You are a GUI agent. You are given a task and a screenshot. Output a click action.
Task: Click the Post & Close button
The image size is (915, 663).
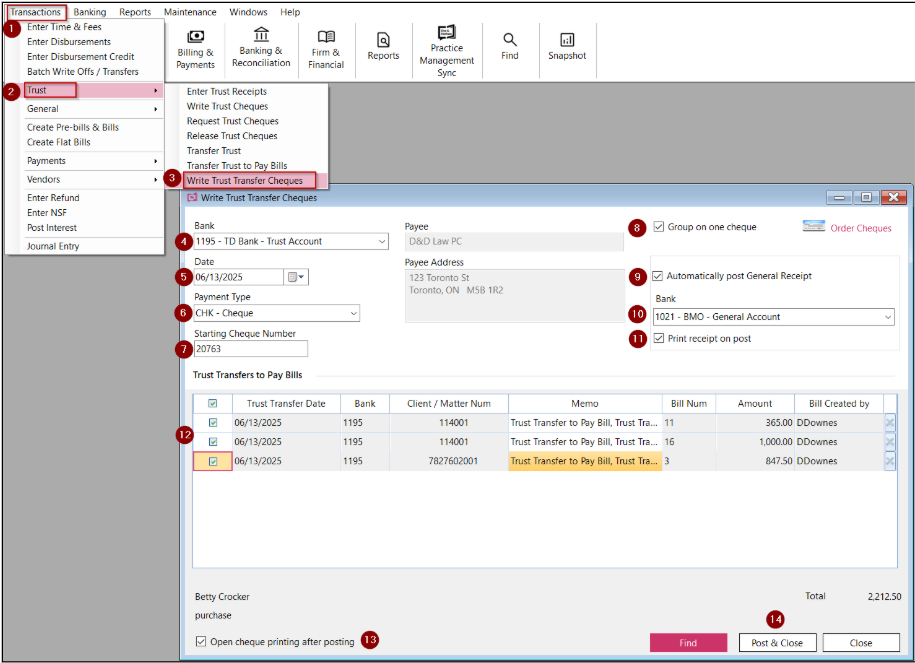[x=777, y=643]
